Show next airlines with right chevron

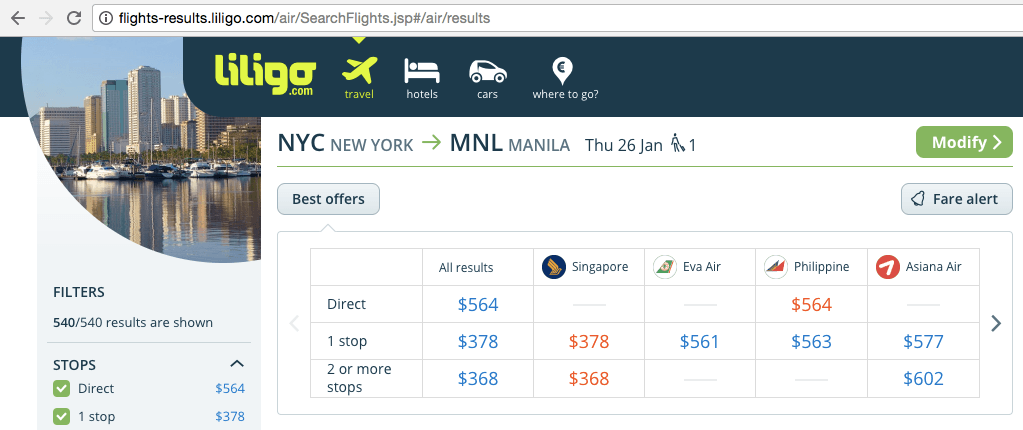[996, 323]
